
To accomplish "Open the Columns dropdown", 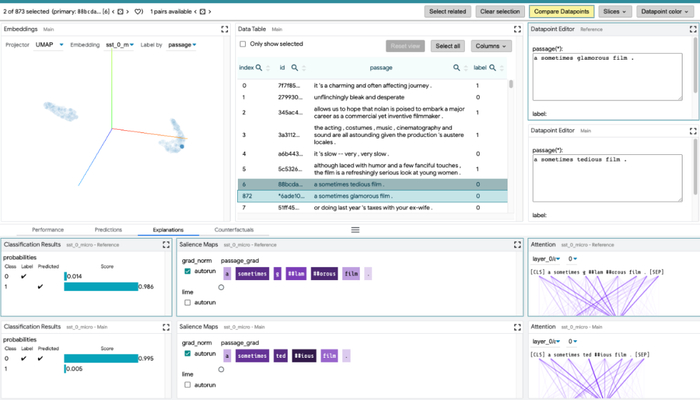I will point(491,46).
